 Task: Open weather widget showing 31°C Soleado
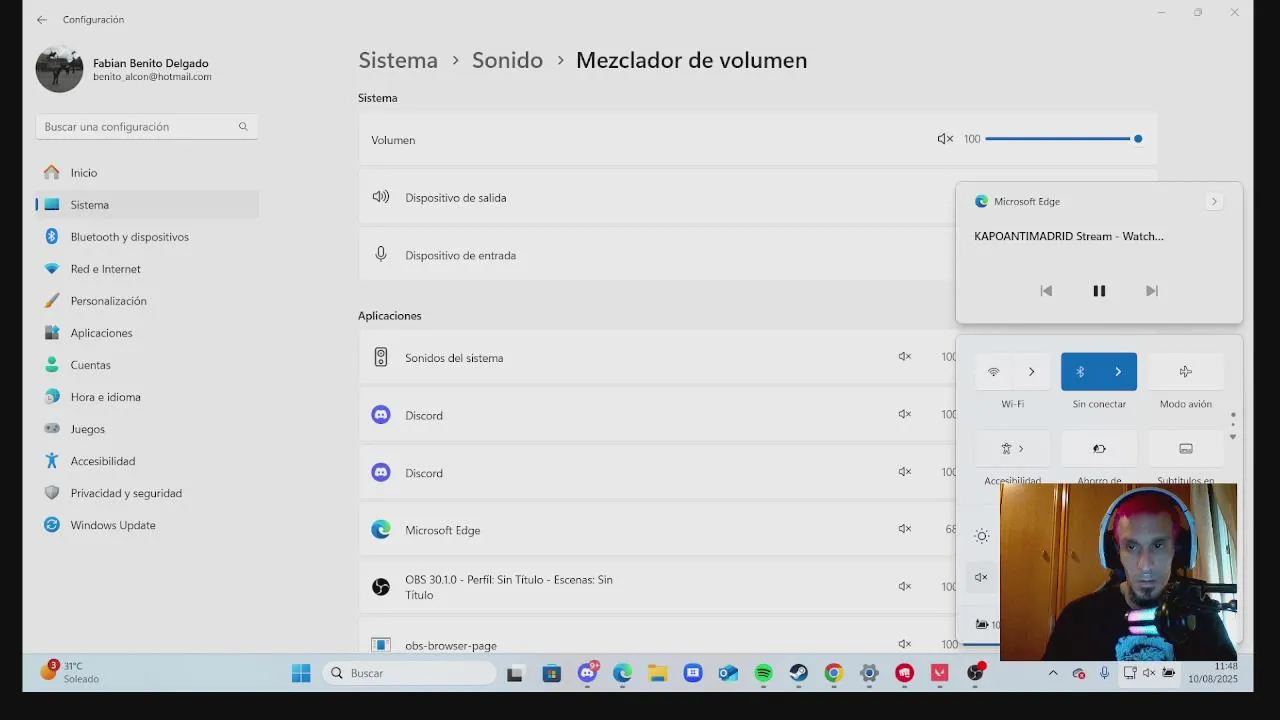click(70, 672)
